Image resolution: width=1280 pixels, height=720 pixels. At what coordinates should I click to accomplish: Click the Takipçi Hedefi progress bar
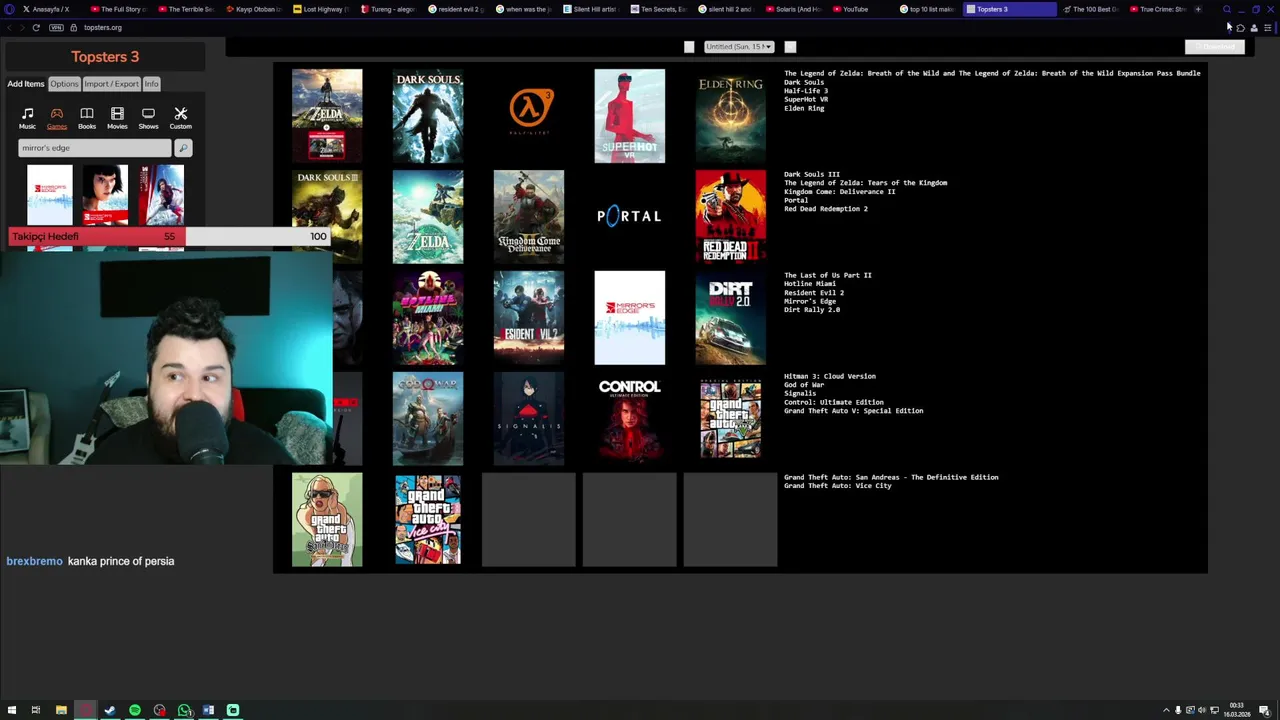(x=168, y=236)
